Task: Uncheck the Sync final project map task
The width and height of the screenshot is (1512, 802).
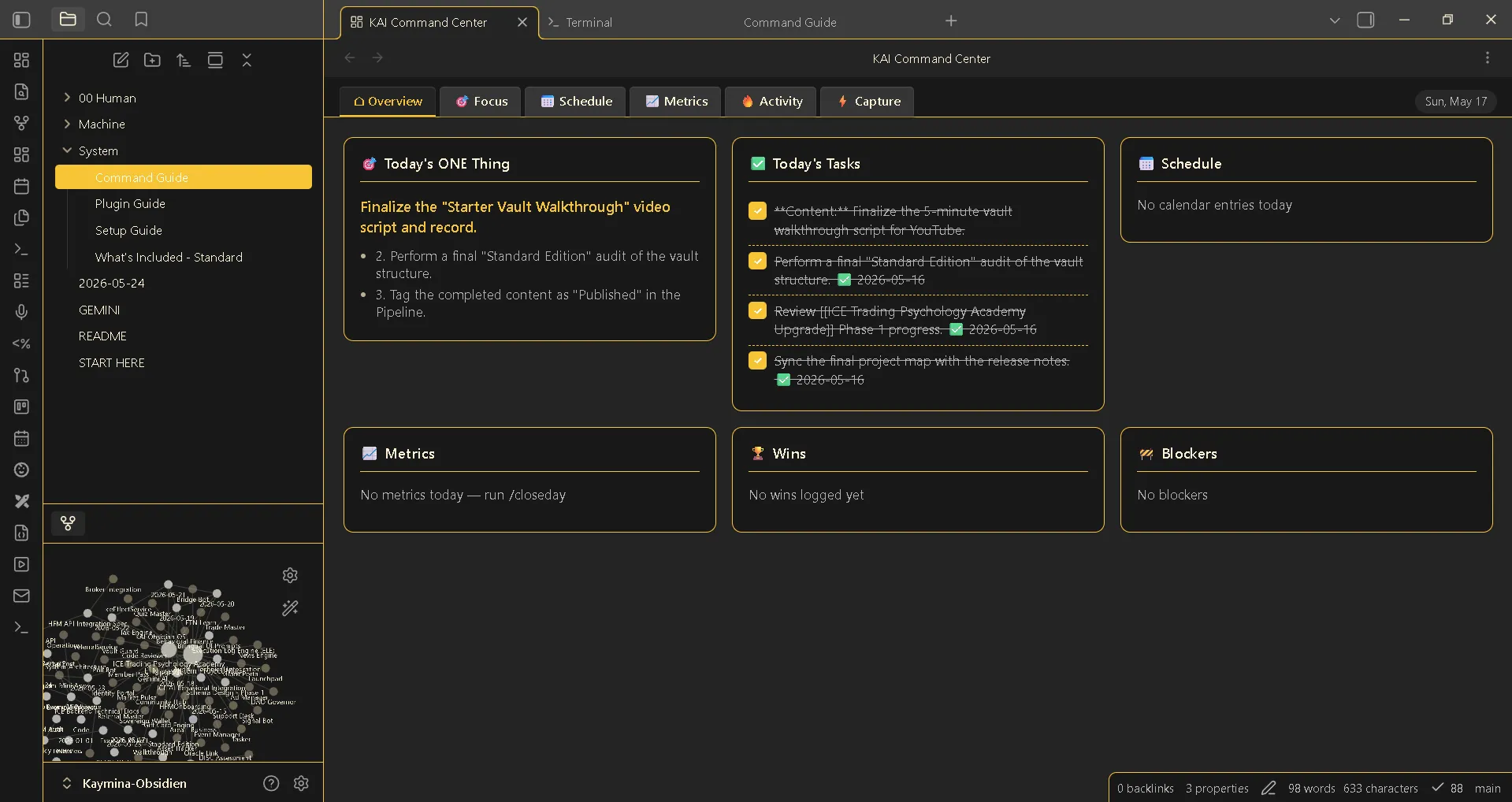Action: (x=757, y=360)
